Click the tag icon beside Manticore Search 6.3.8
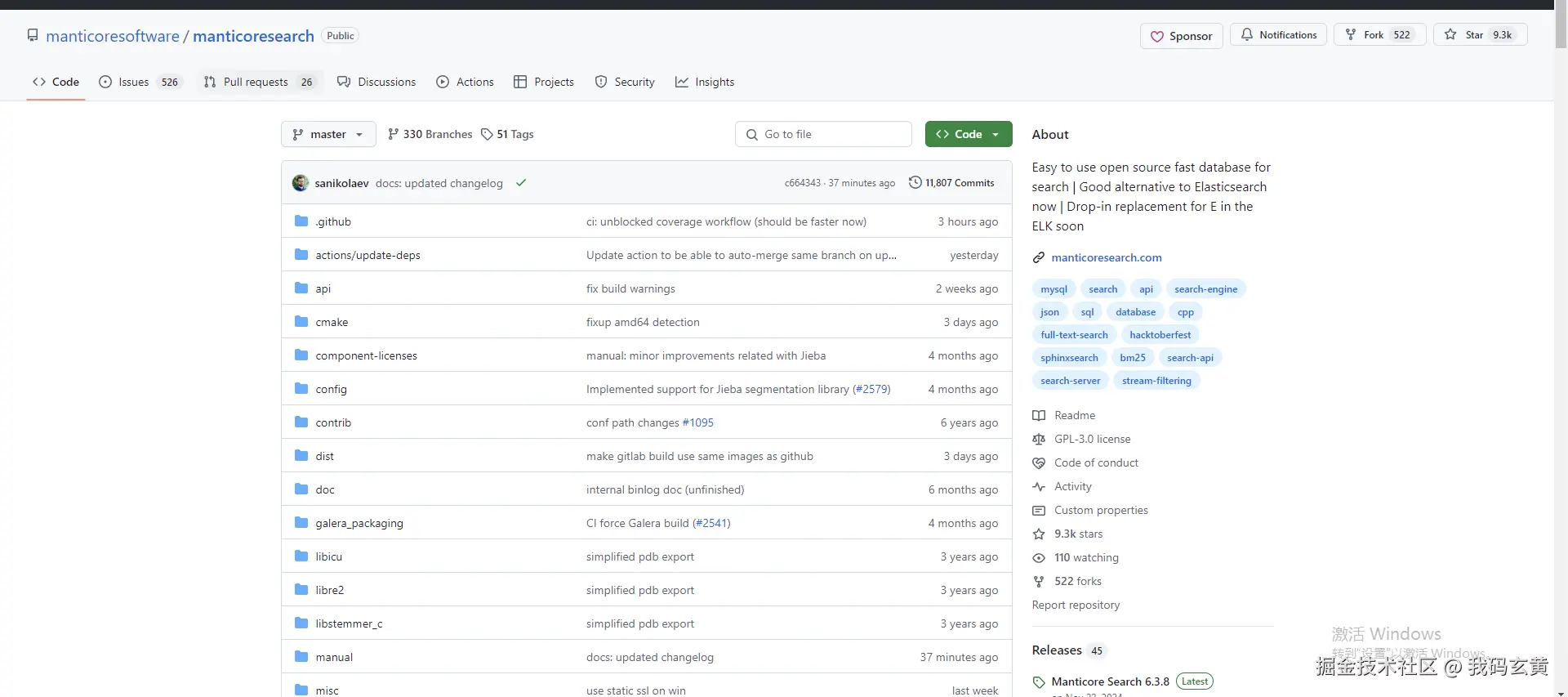 click(x=1039, y=682)
